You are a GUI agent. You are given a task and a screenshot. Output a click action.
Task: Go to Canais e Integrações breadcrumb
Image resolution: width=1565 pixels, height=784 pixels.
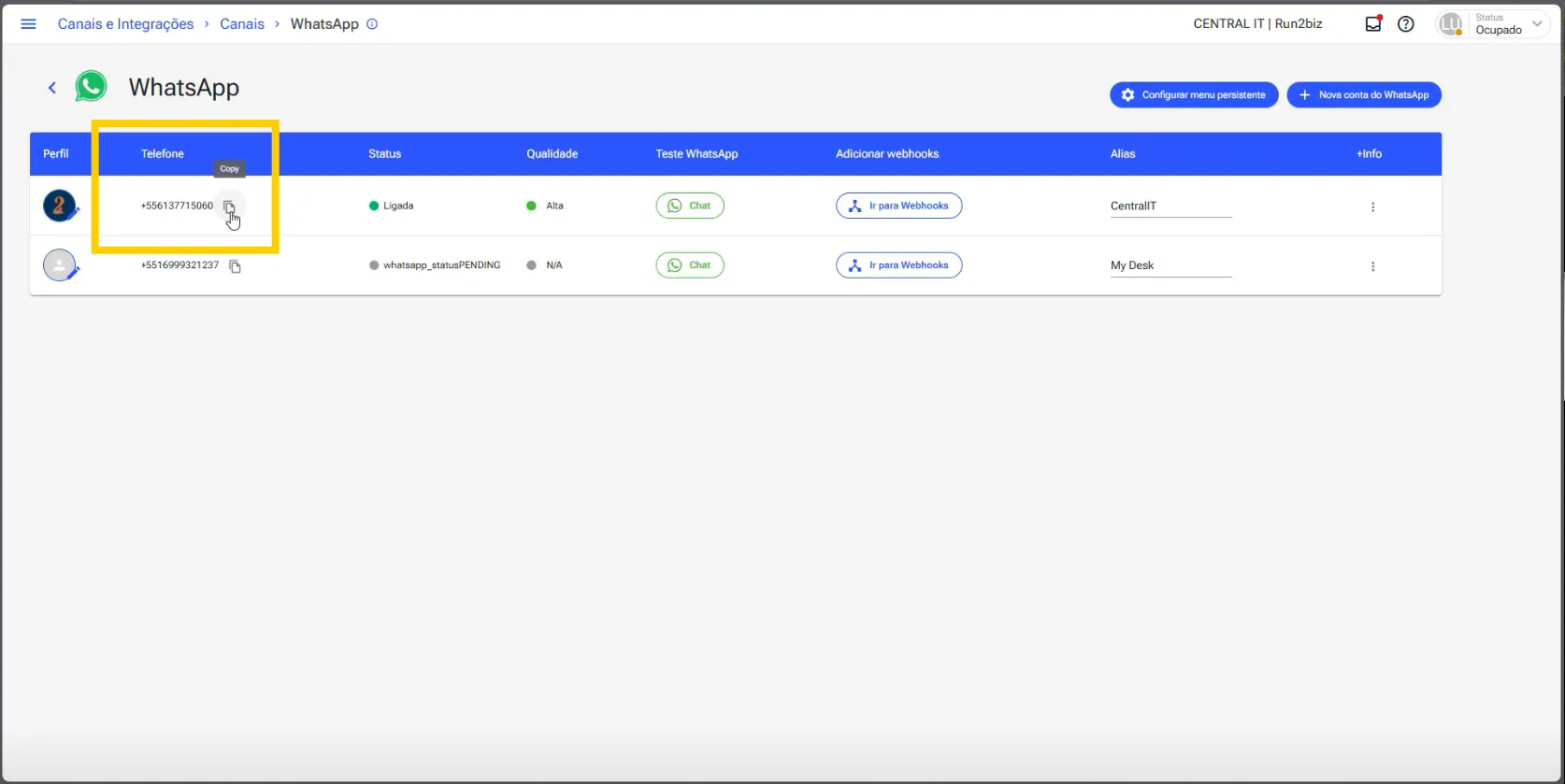pyautogui.click(x=125, y=24)
